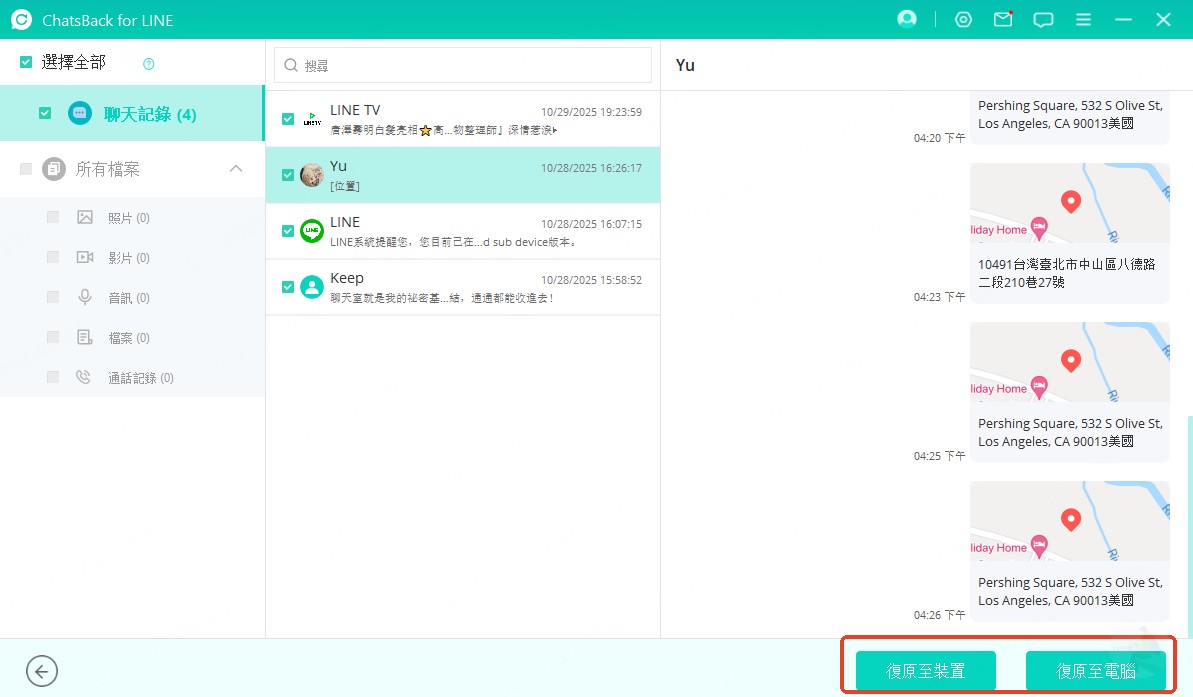
Task: Select the LINE TV conversation title
Action: (x=355, y=110)
